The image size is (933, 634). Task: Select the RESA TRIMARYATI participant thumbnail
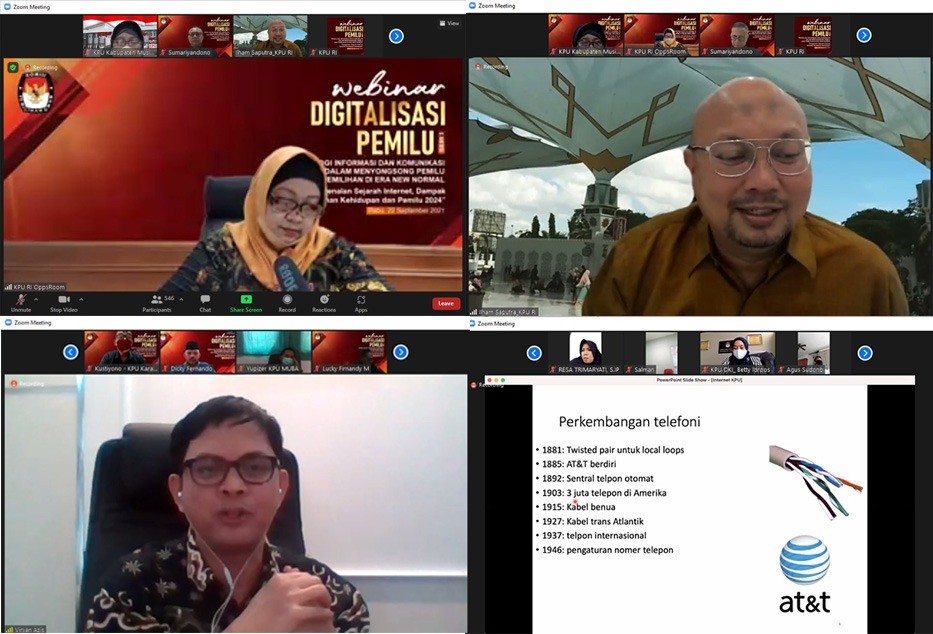585,352
